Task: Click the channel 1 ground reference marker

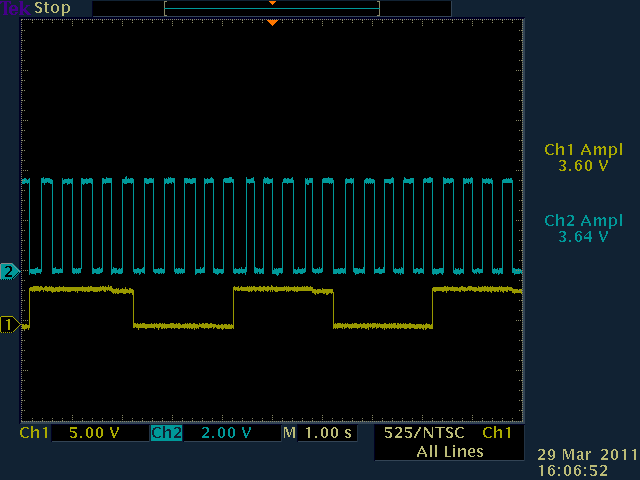Action: [x=9, y=324]
